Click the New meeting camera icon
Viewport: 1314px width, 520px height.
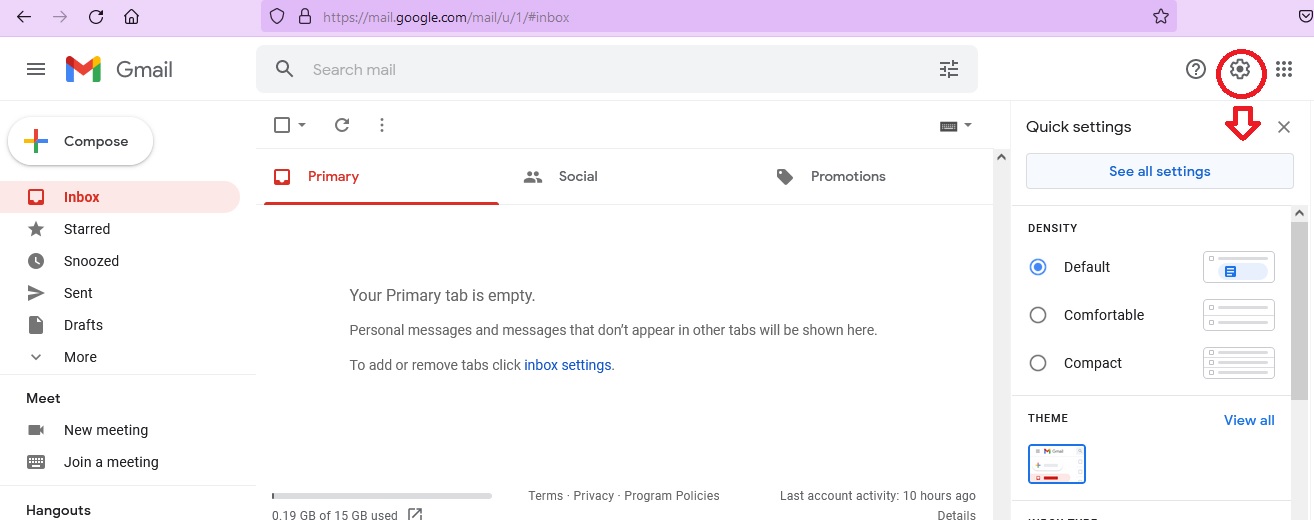[x=36, y=430]
